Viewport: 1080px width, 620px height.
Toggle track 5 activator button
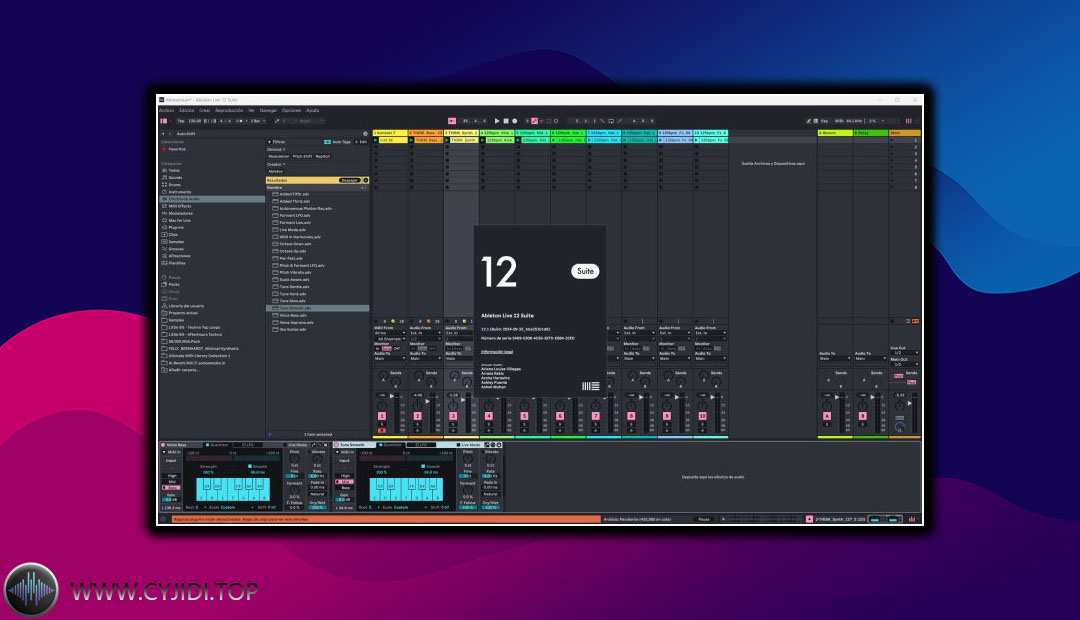point(524,416)
